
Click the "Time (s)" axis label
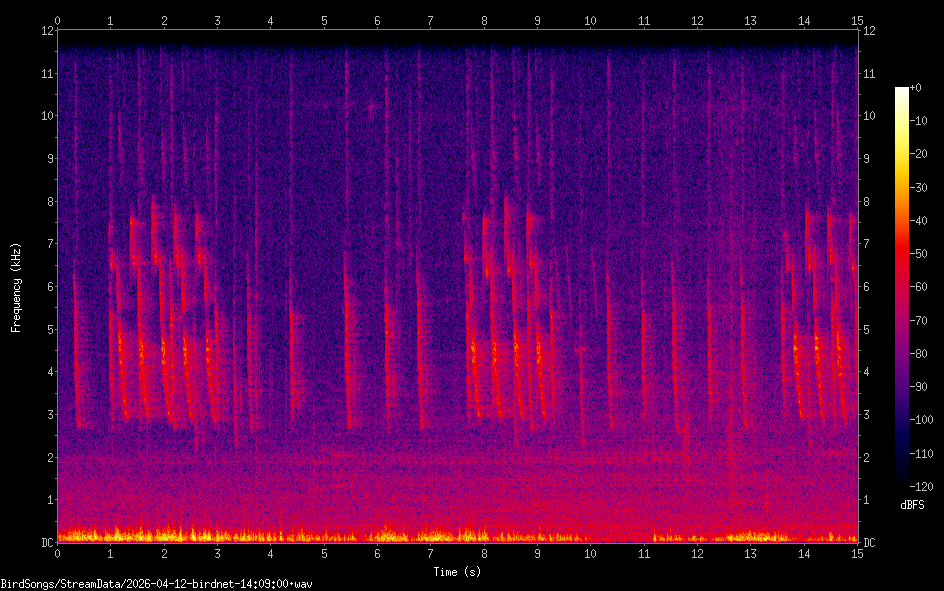coord(457,572)
